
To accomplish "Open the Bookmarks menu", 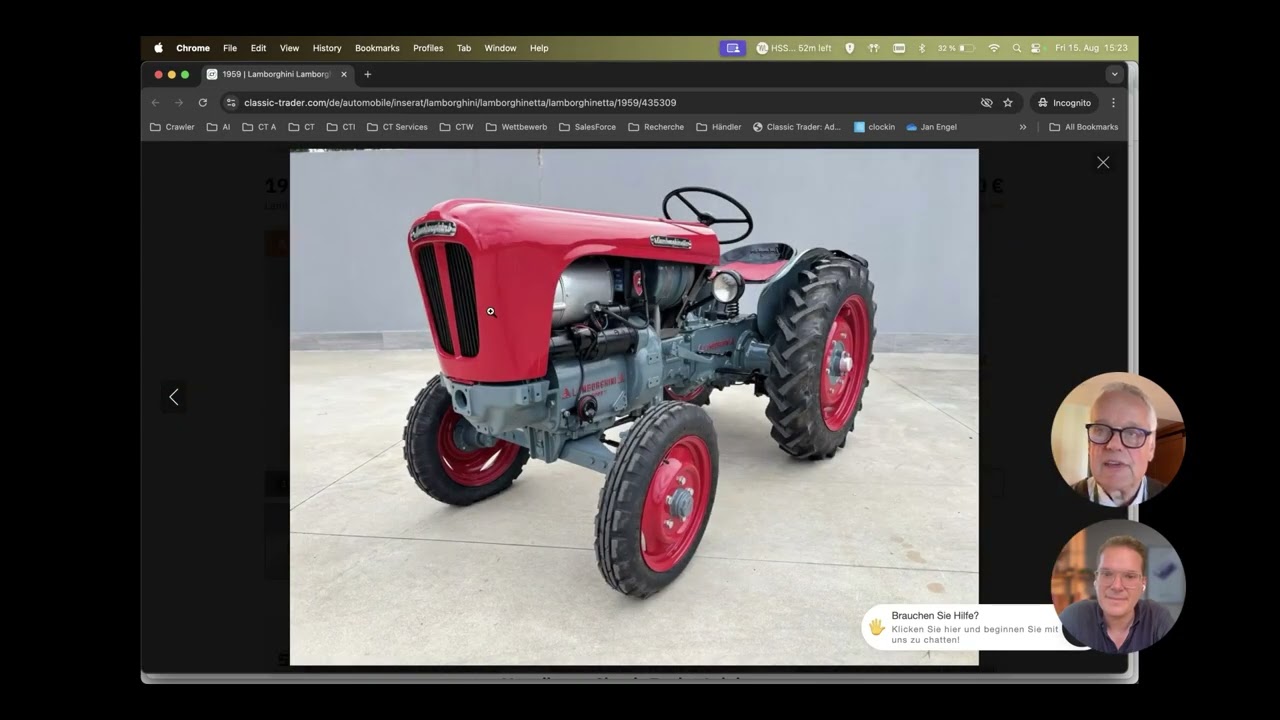I will point(377,48).
